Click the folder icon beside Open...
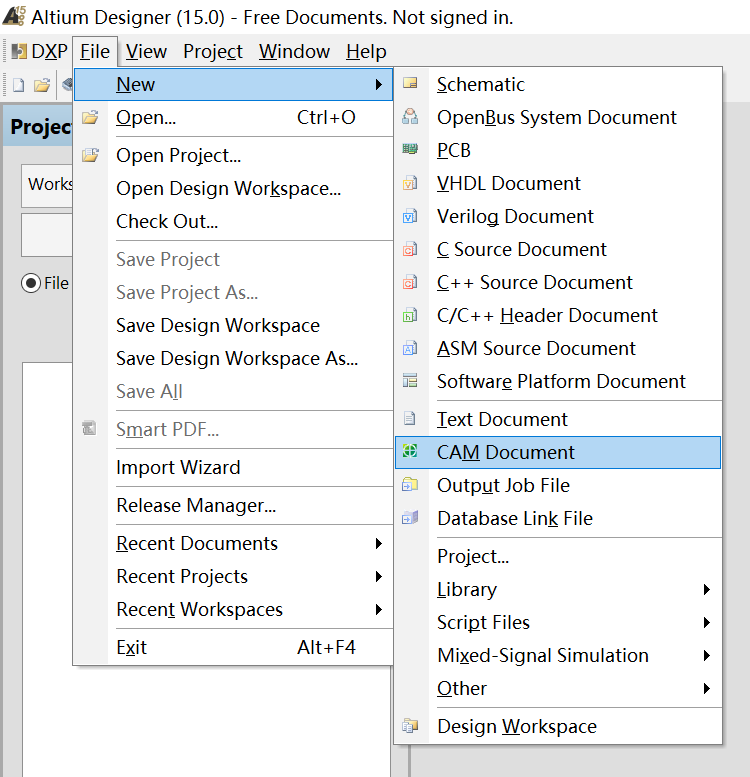Screen dimensions: 750x777 [90, 117]
